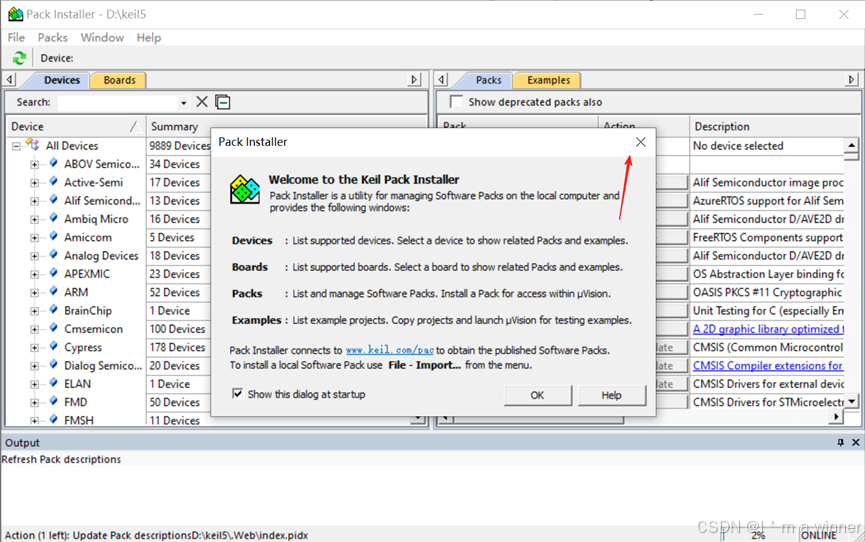Click the ARM vendor icon
Viewport: 865px width, 542px height.
coord(54,291)
